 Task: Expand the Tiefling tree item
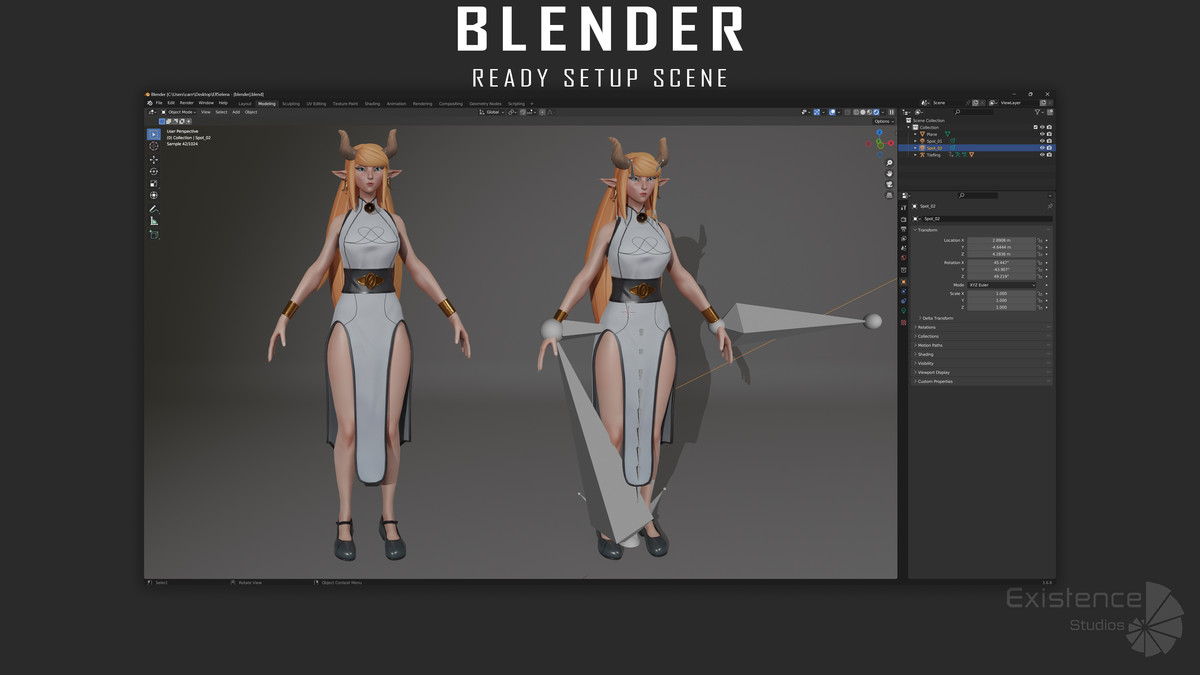(915, 155)
